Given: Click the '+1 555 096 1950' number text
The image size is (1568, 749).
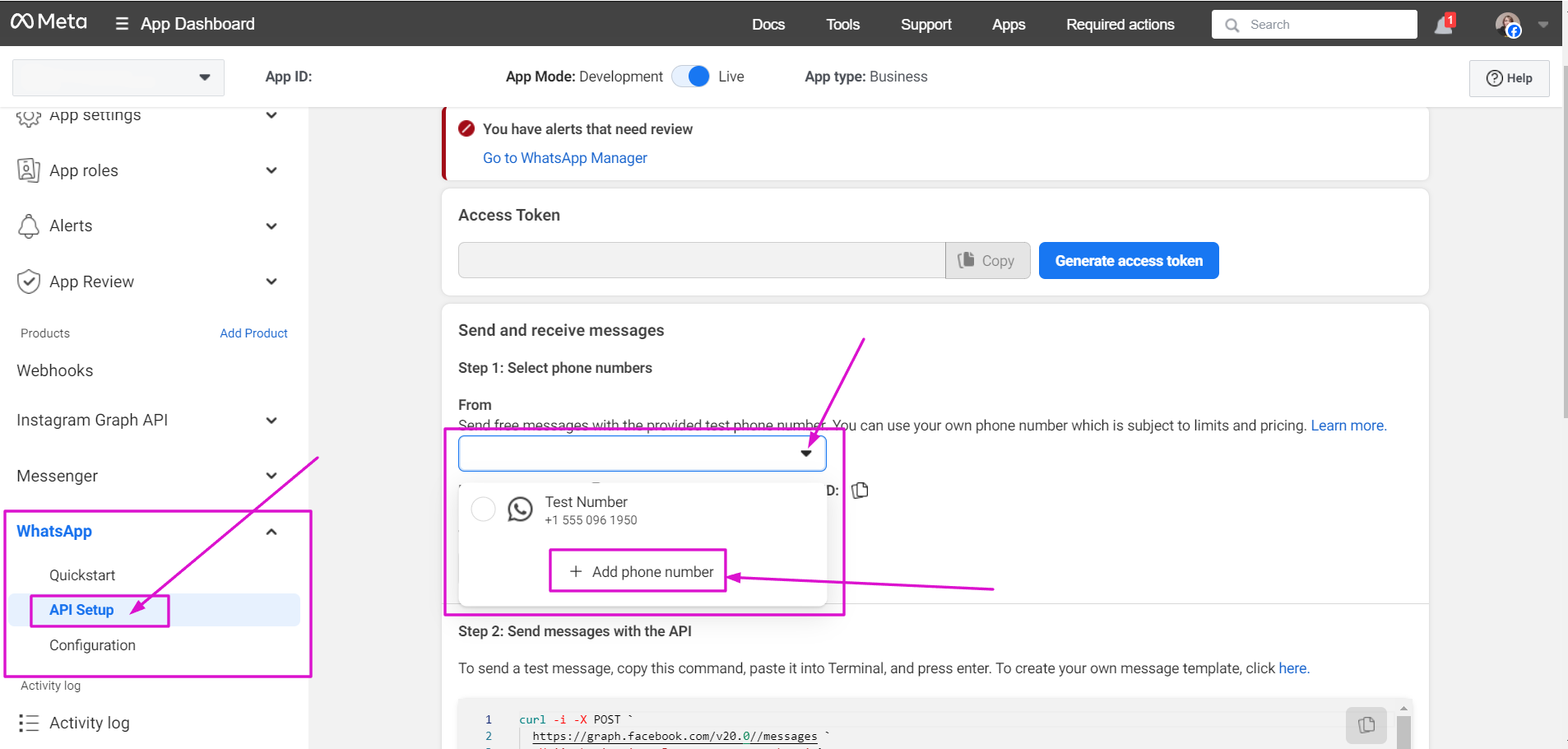Looking at the screenshot, I should 591,520.
